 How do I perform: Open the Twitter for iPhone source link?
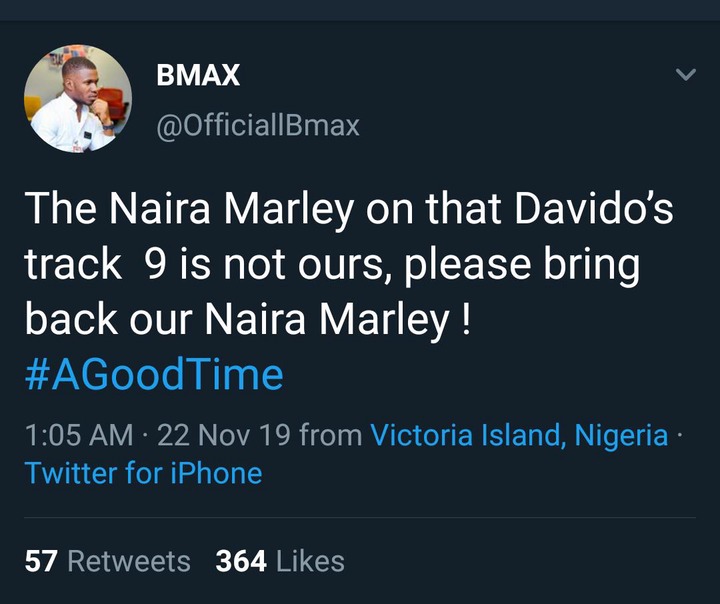[143, 473]
